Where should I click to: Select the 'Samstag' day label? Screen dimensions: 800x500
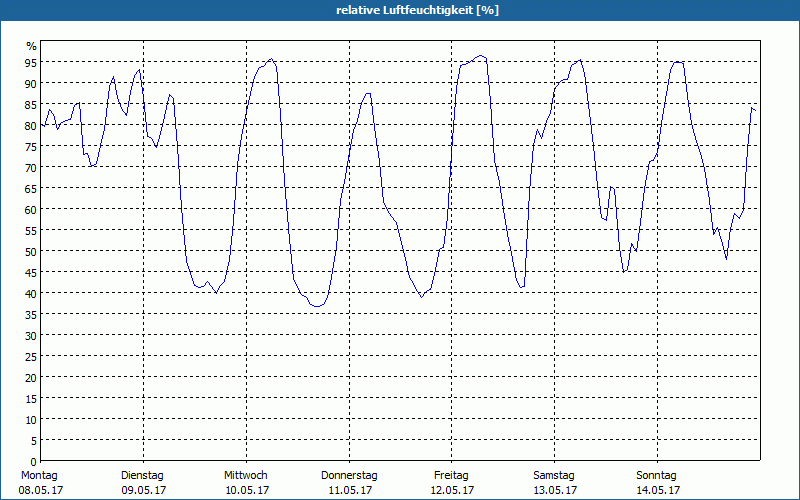click(x=554, y=475)
